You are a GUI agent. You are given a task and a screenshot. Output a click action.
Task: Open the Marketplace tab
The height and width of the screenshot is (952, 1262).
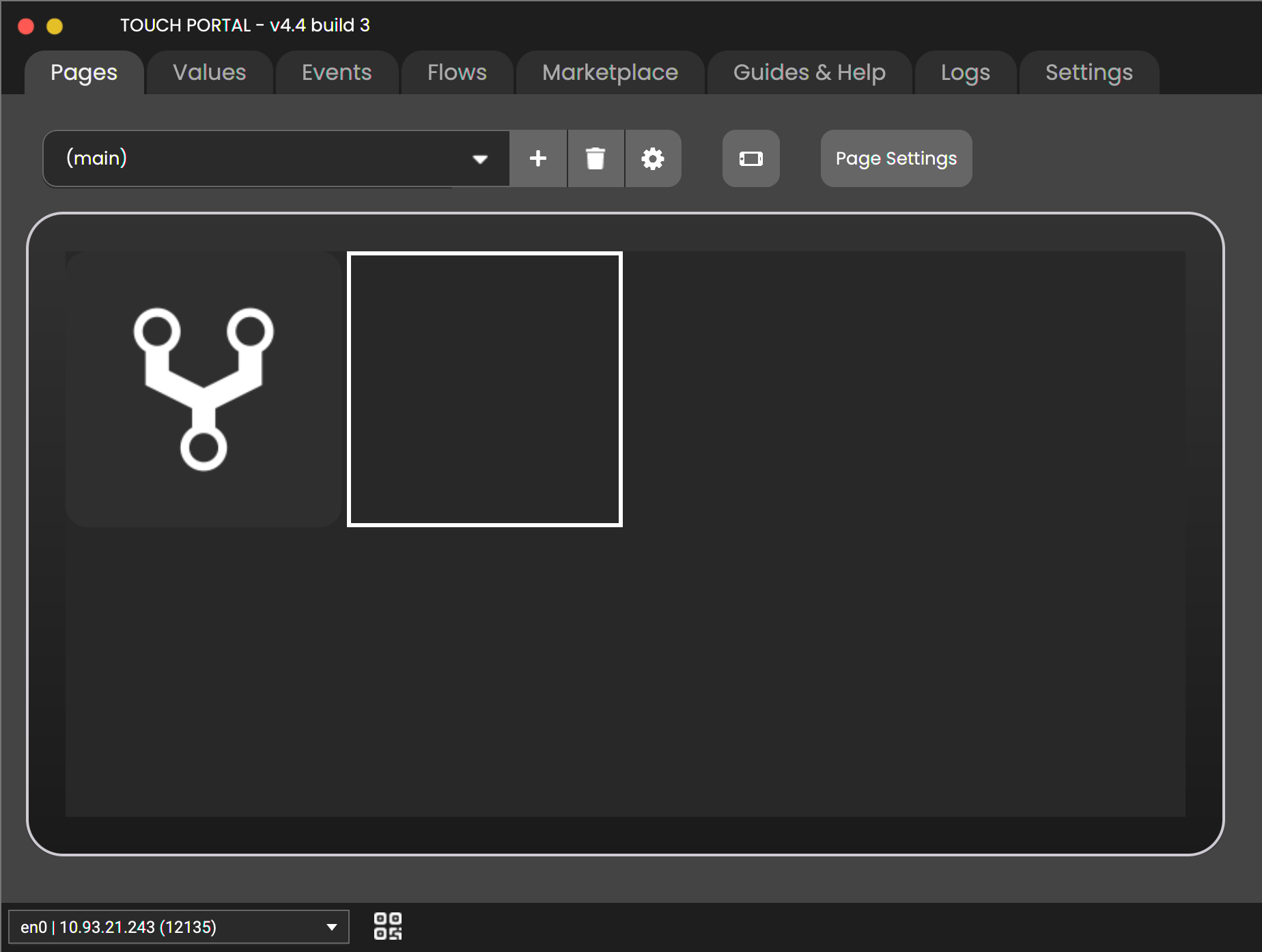point(610,72)
